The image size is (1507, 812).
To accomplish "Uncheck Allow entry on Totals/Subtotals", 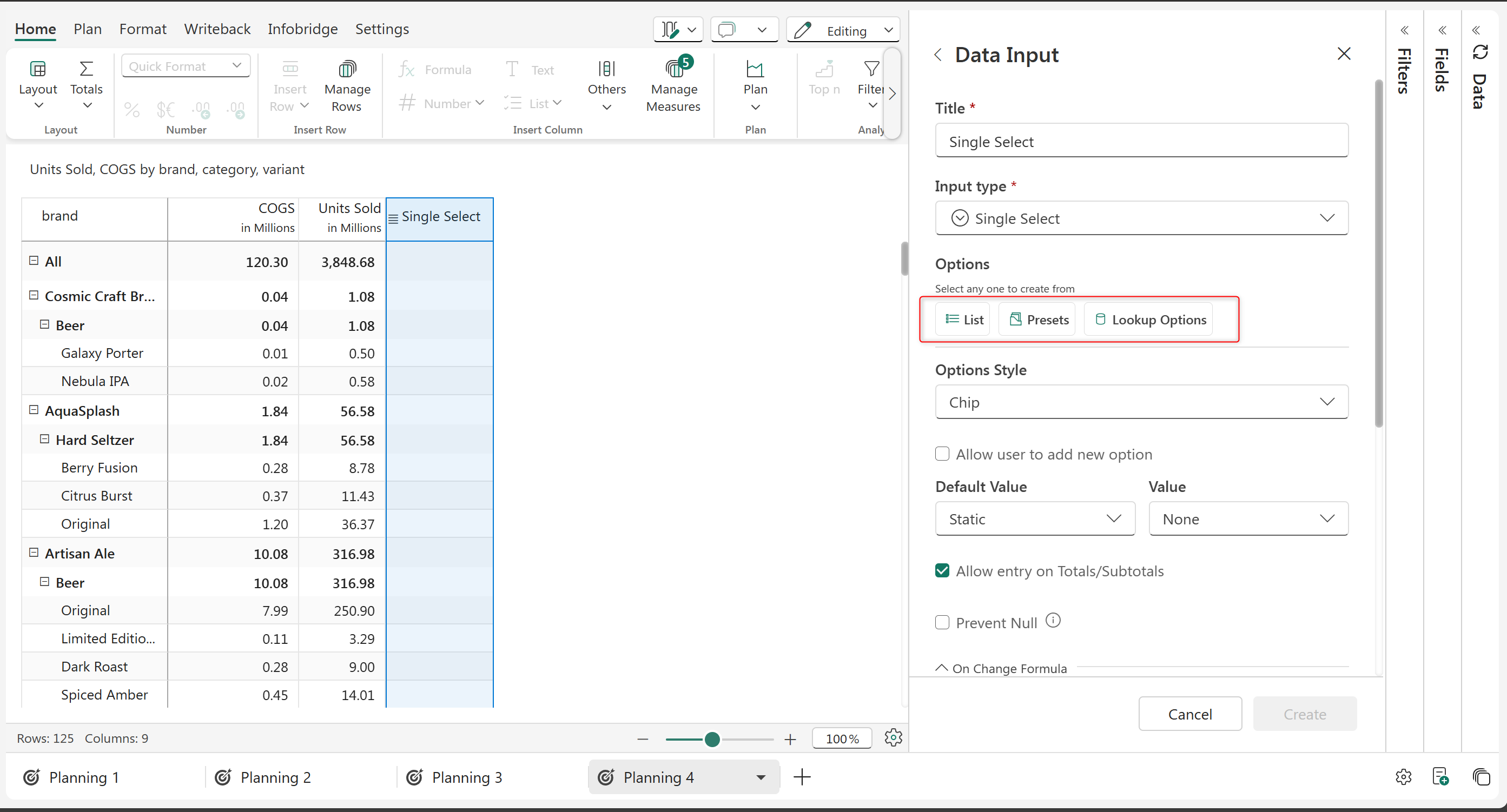I will 942,570.
